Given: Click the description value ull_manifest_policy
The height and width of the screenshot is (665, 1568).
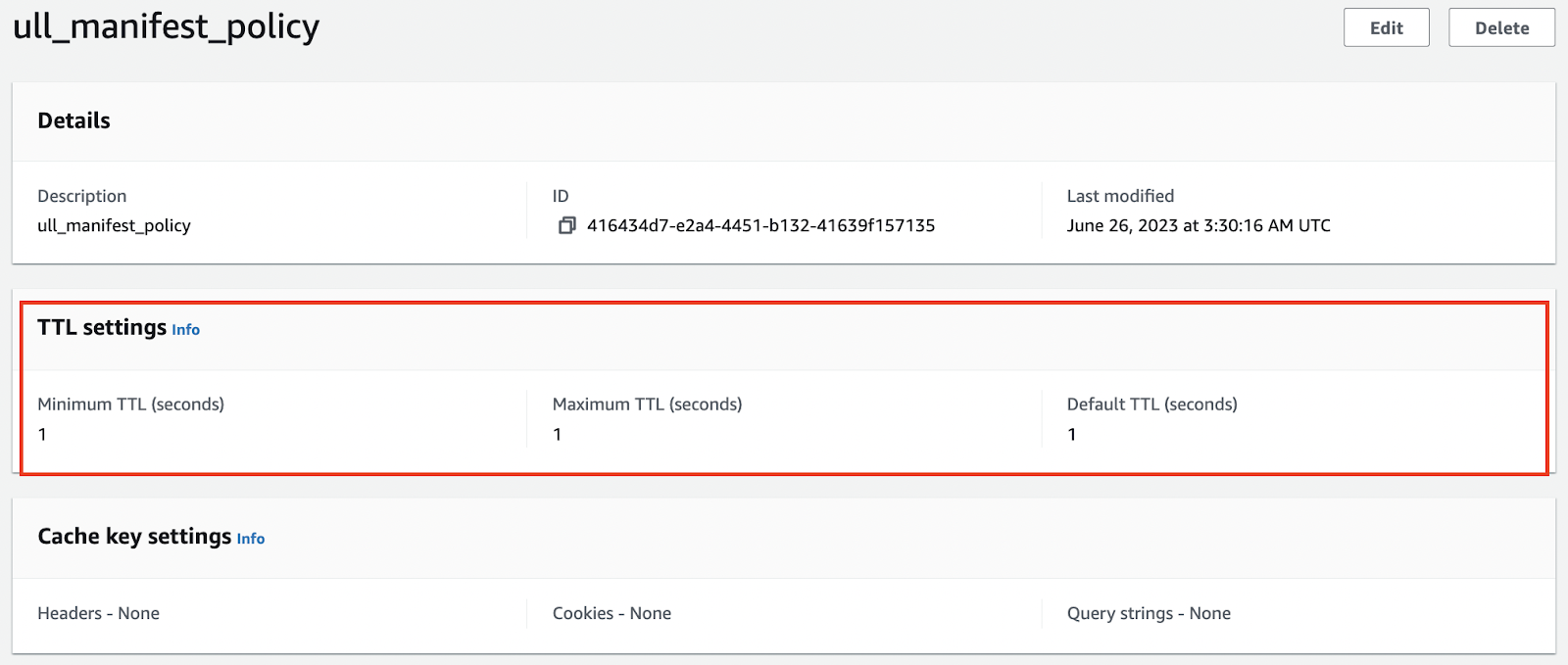Looking at the screenshot, I should pos(114,225).
